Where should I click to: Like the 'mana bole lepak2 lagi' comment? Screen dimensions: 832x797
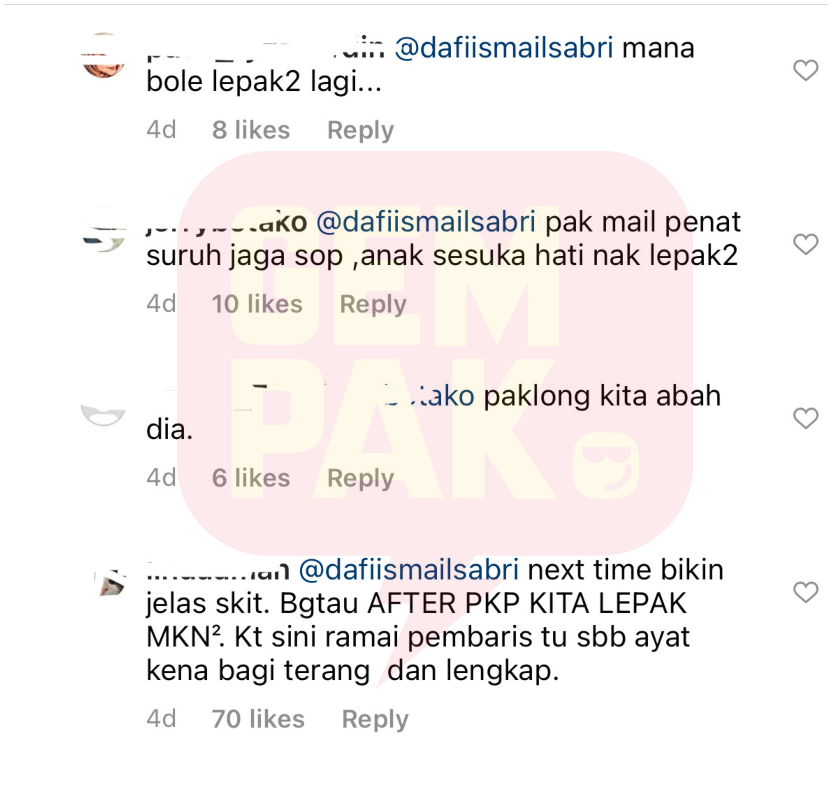coord(805,70)
